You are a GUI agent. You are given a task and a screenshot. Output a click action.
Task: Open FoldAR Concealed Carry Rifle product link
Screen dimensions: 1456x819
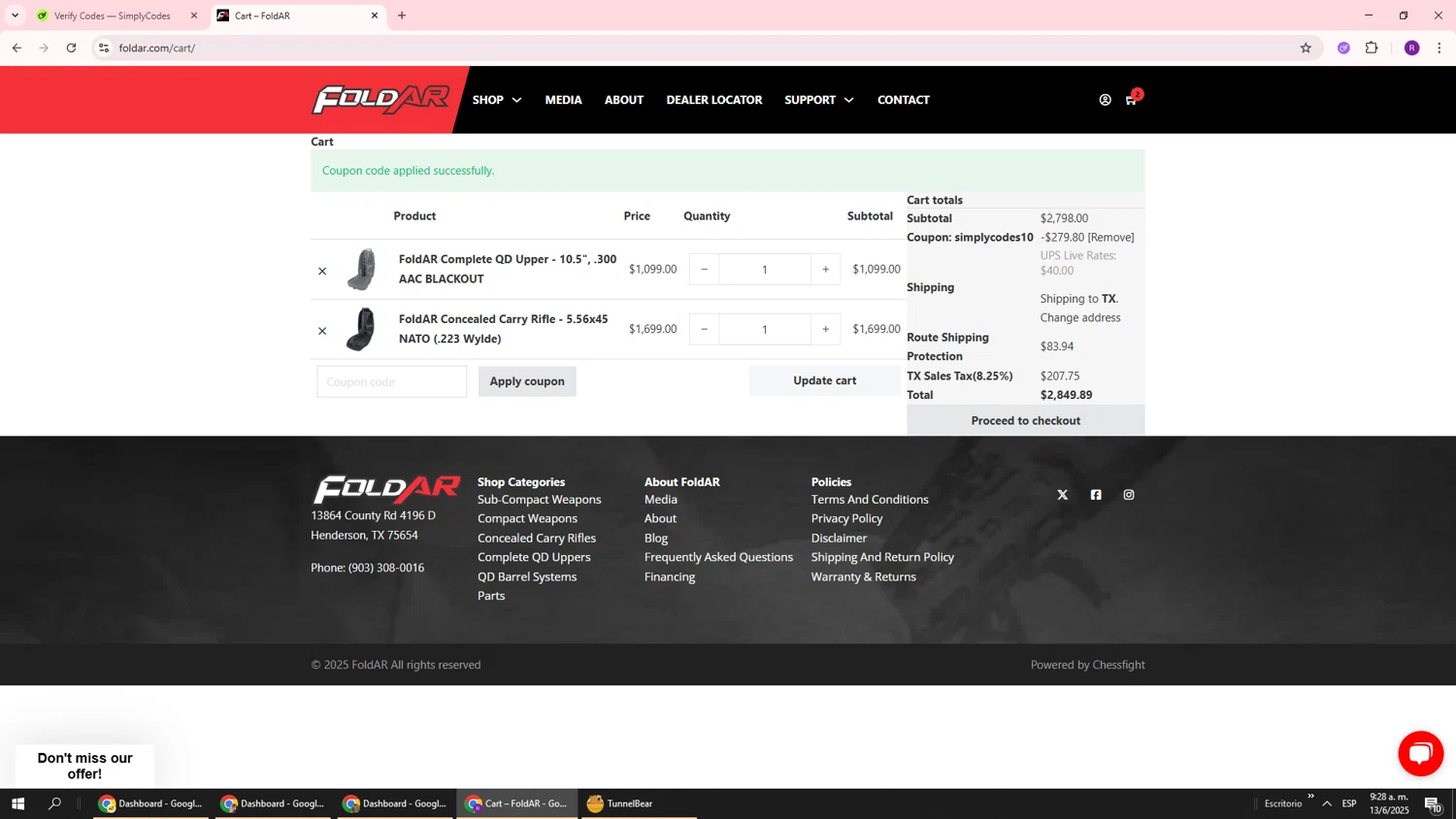pyautogui.click(x=504, y=329)
